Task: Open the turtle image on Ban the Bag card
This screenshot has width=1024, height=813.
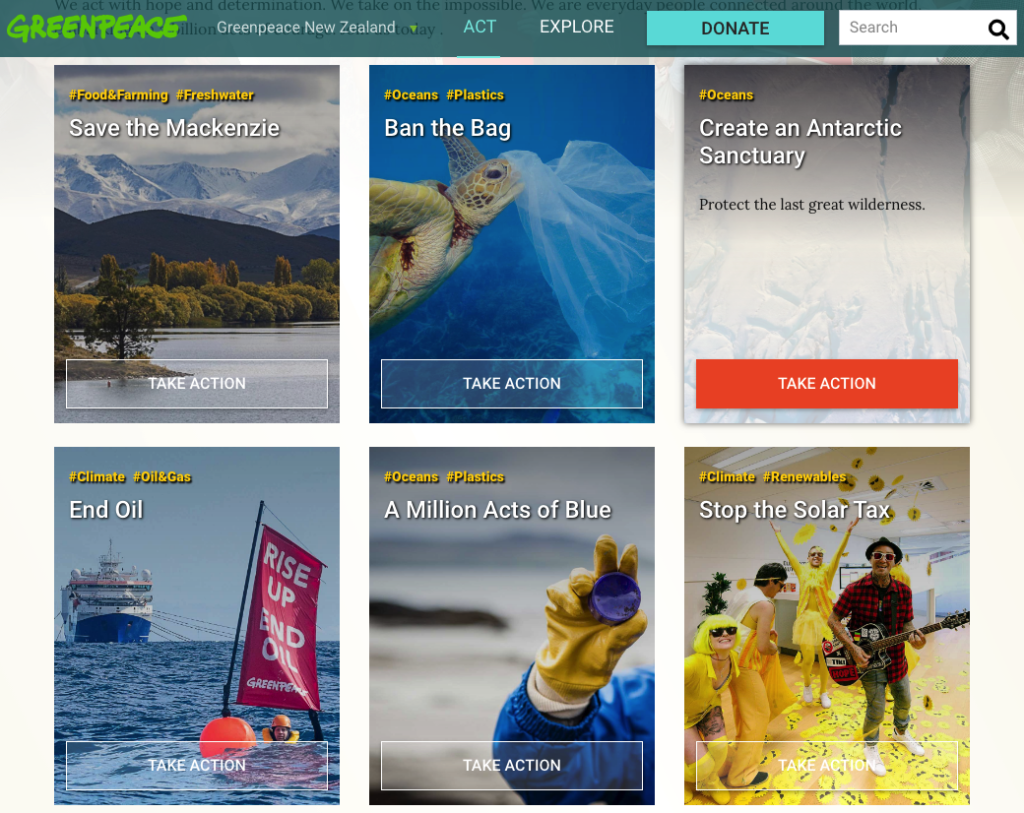Action: pos(511,248)
